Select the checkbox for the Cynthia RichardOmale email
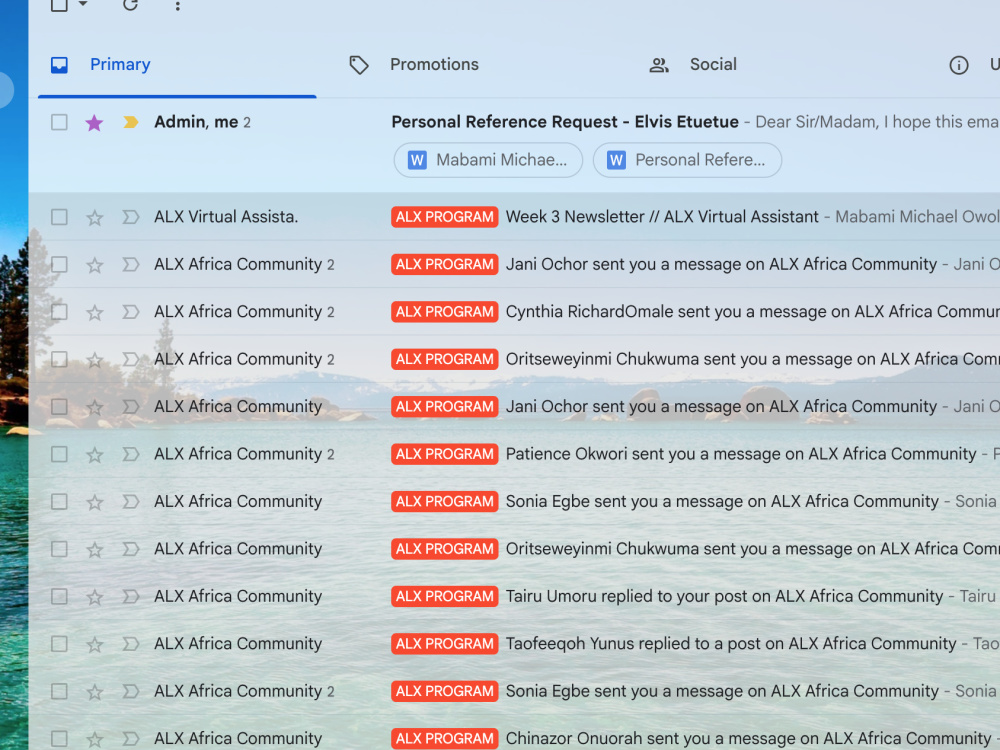This screenshot has width=1000, height=750. 59,312
